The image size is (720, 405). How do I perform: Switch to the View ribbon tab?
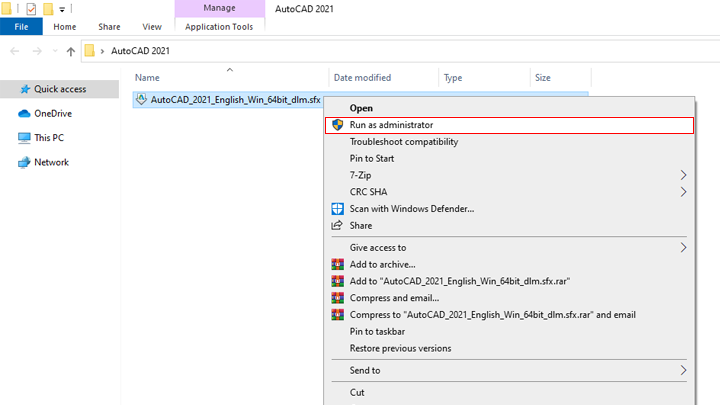(x=152, y=27)
